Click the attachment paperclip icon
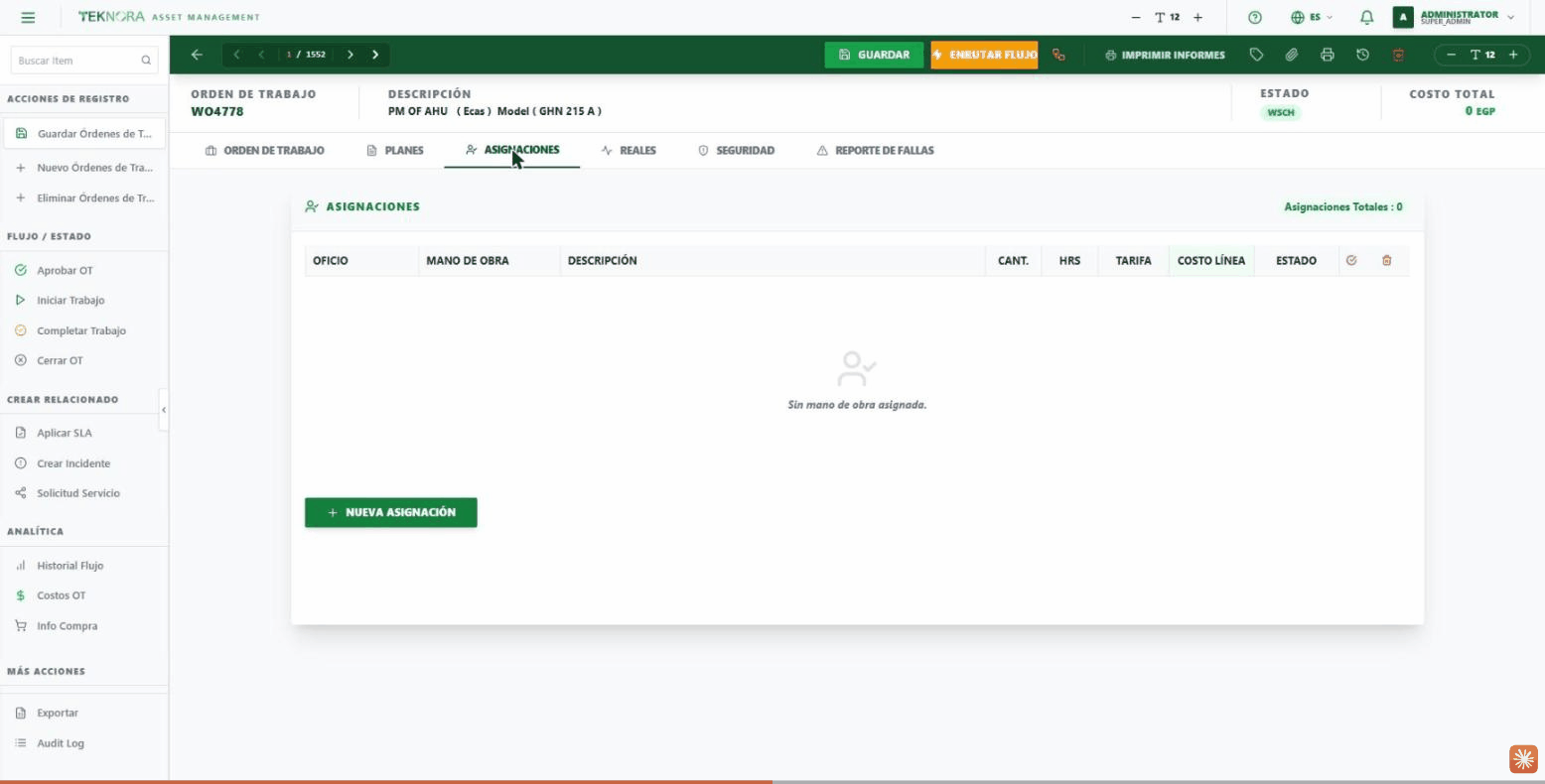The height and width of the screenshot is (784, 1545). [1292, 55]
